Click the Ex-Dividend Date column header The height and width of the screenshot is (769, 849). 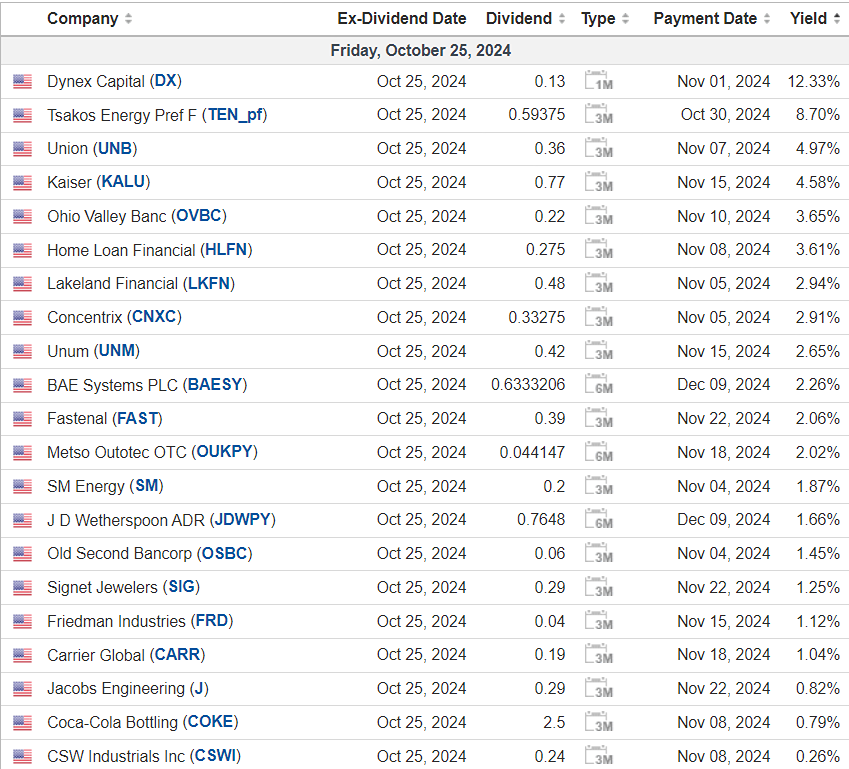(402, 19)
